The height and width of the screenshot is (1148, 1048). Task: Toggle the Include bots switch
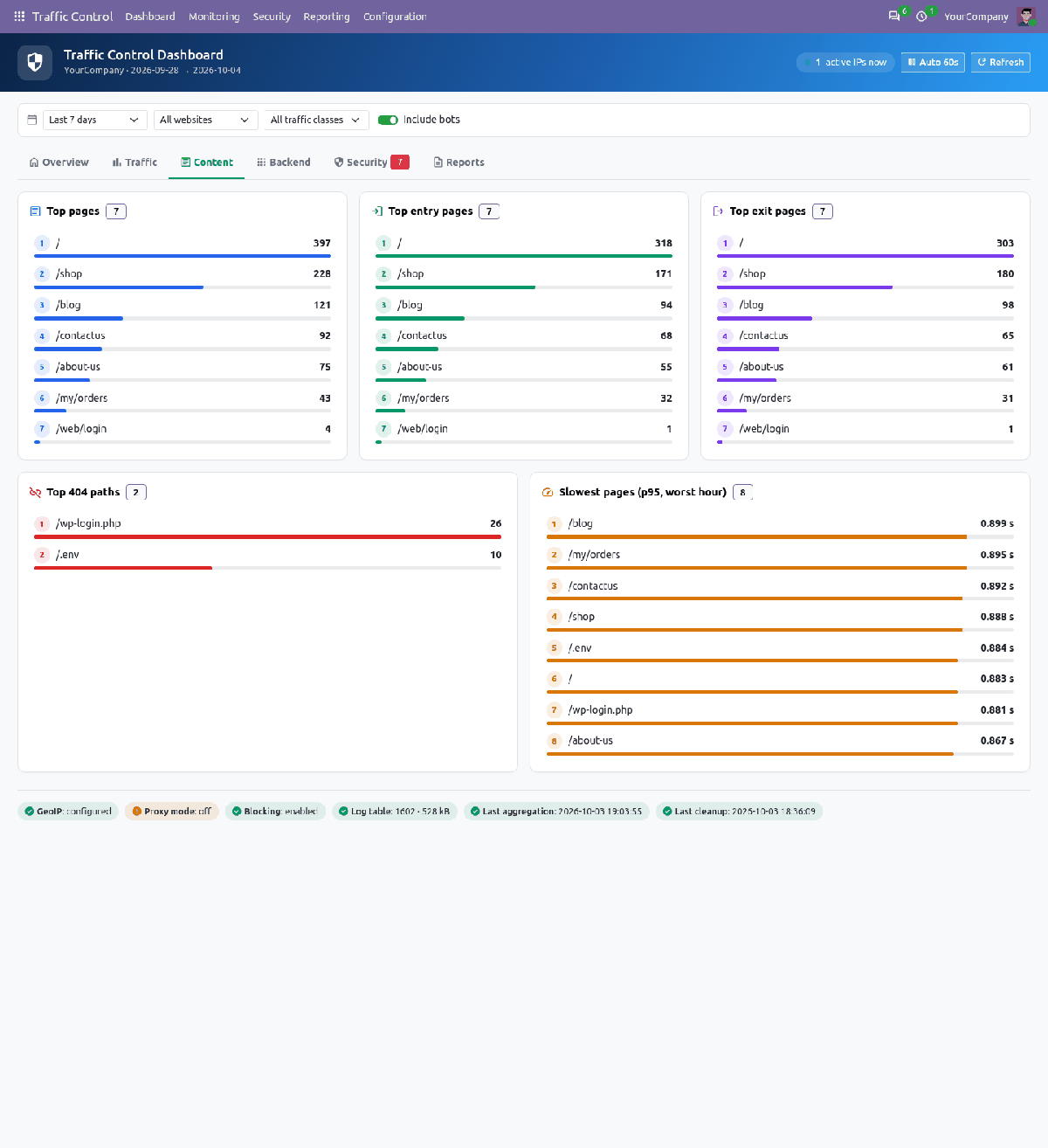tap(388, 120)
